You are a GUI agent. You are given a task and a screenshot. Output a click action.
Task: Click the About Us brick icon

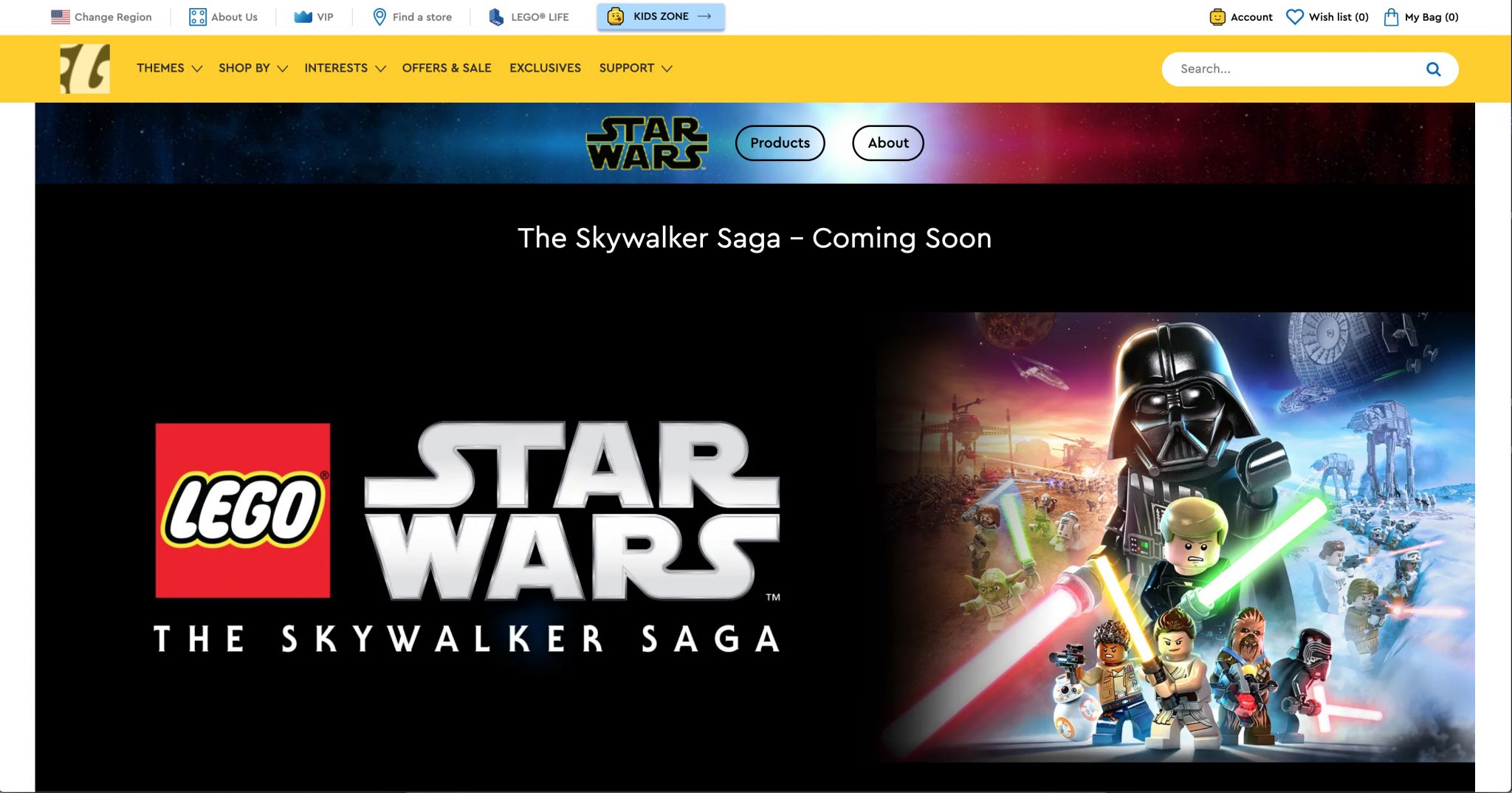198,17
